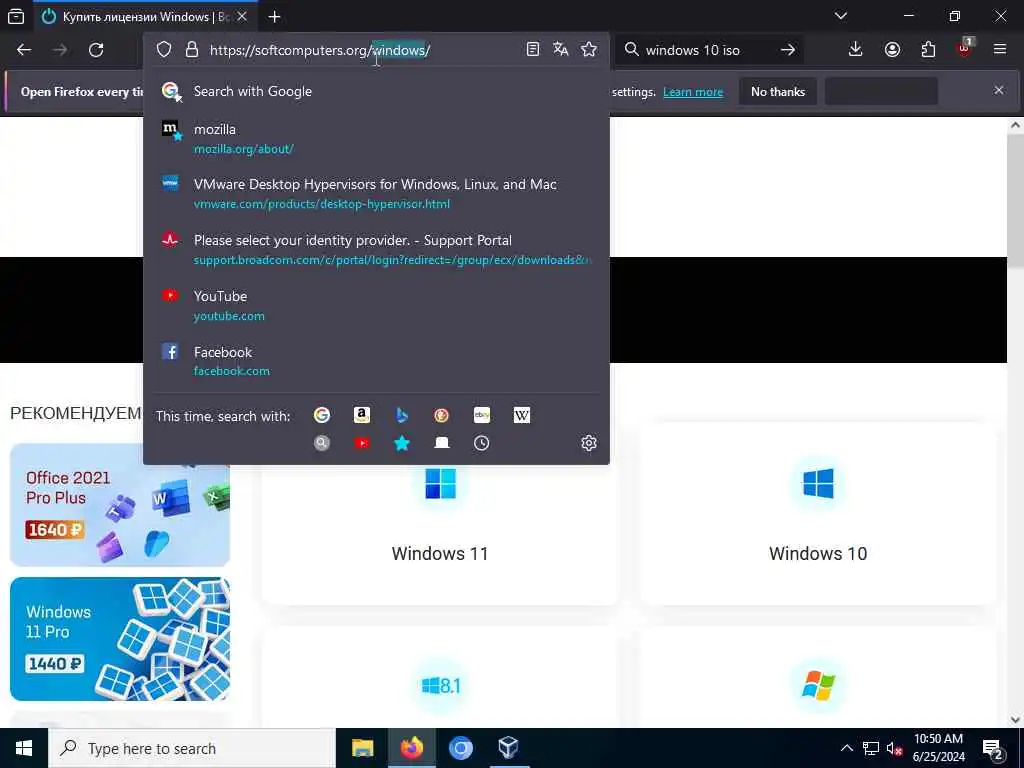1024x768 pixels.
Task: Open Windows Start menu
Action: pyautogui.click(x=24, y=748)
